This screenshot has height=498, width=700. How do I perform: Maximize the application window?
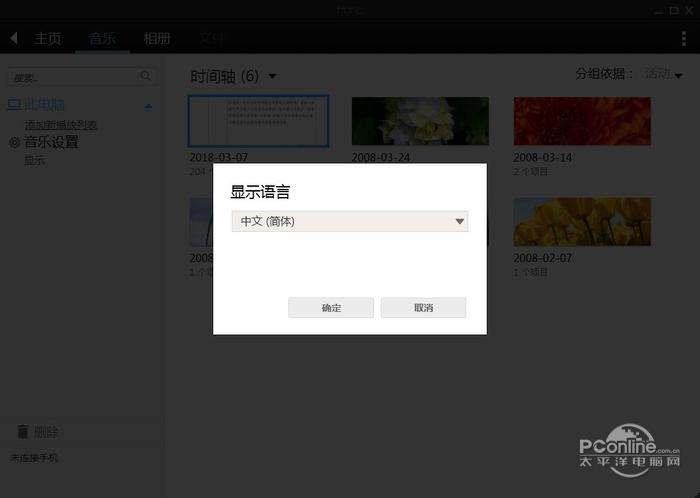pyautogui.click(x=674, y=11)
